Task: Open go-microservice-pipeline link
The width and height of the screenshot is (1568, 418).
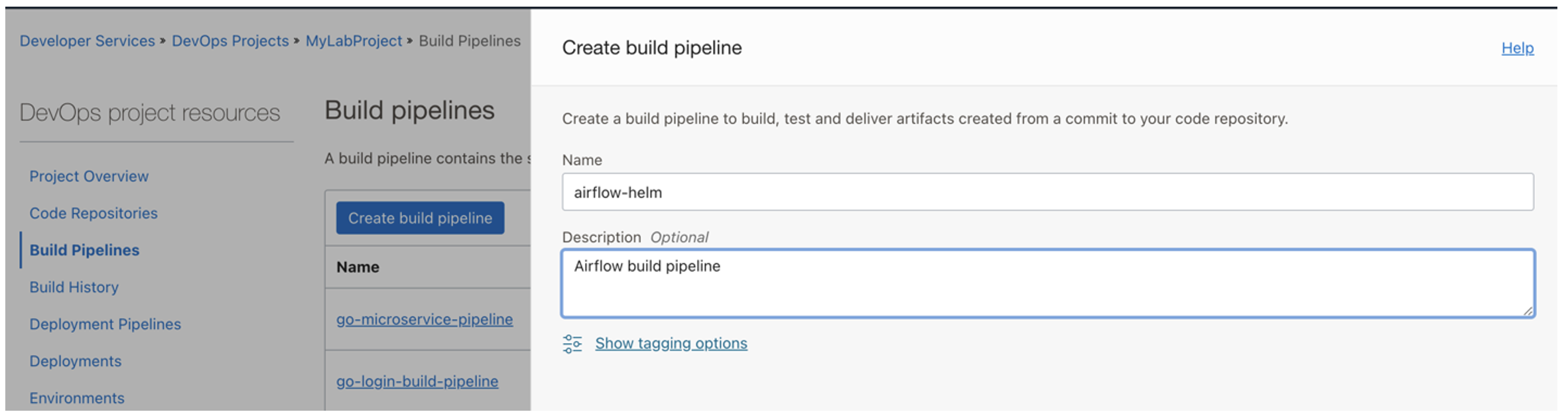Action: point(425,320)
